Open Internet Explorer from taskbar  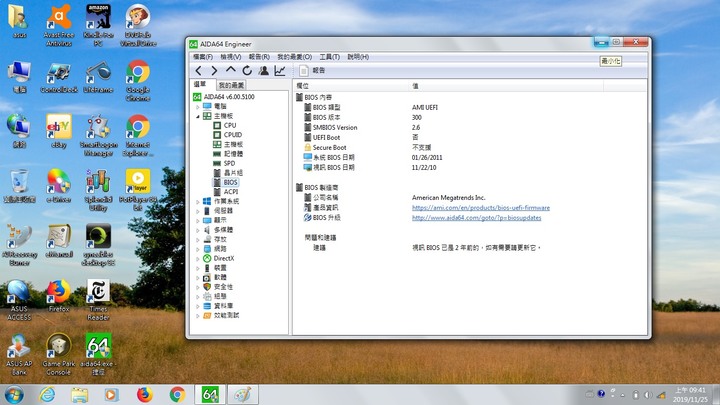coord(47,394)
